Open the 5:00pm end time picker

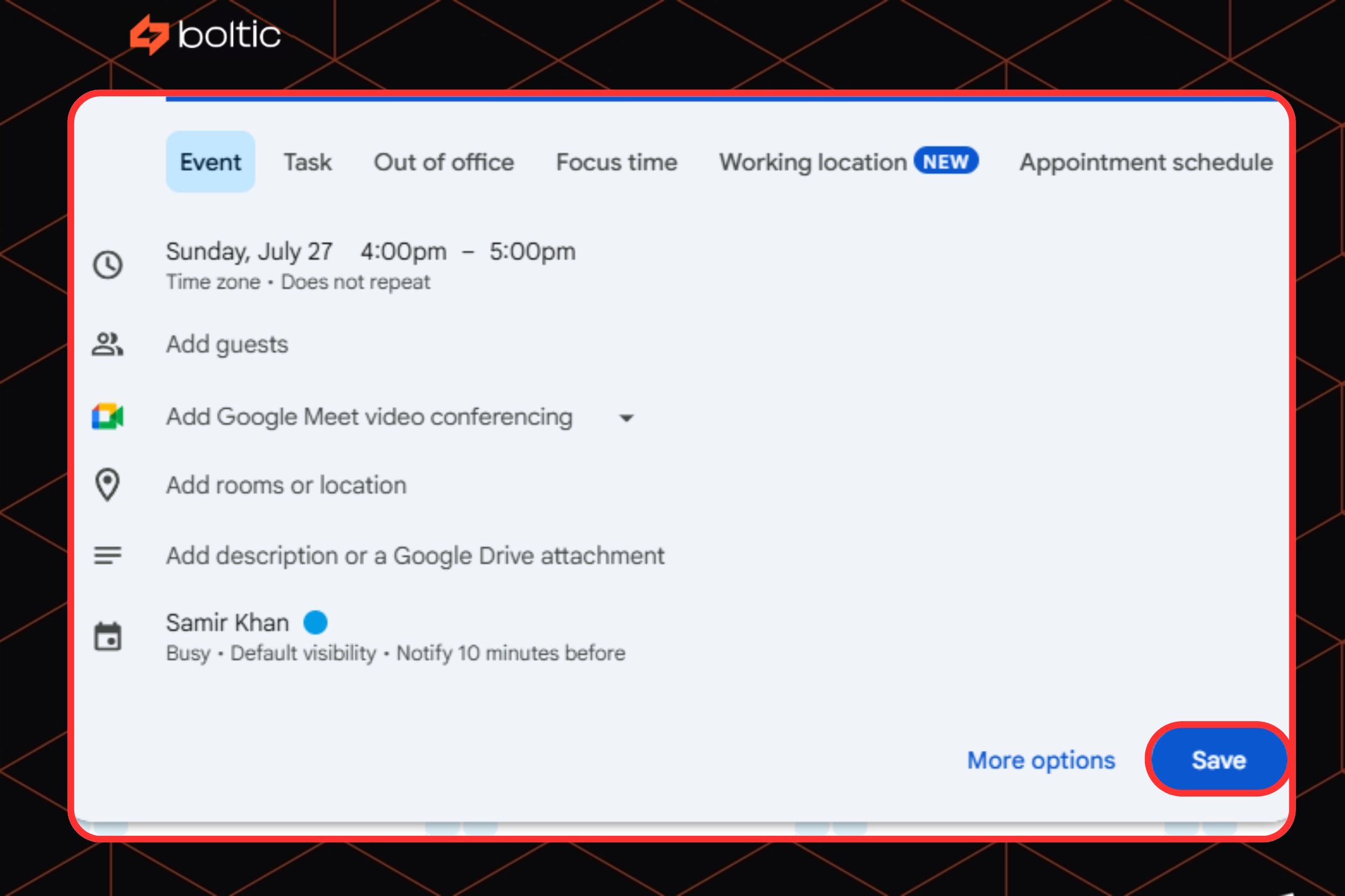[x=532, y=252]
